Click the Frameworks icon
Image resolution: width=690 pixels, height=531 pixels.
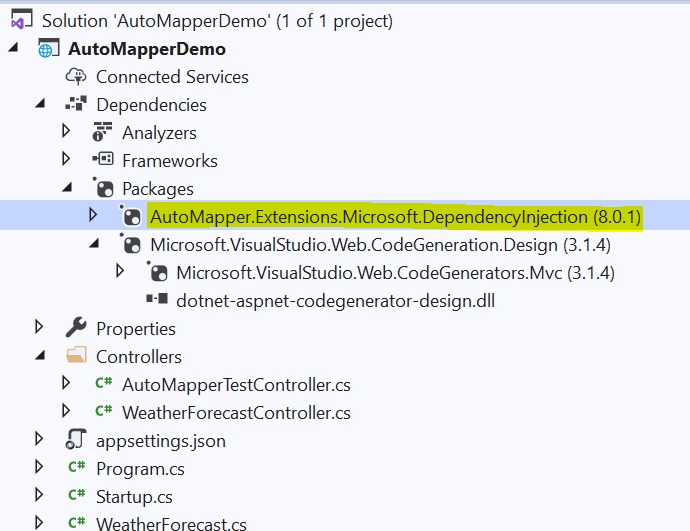coord(103,159)
